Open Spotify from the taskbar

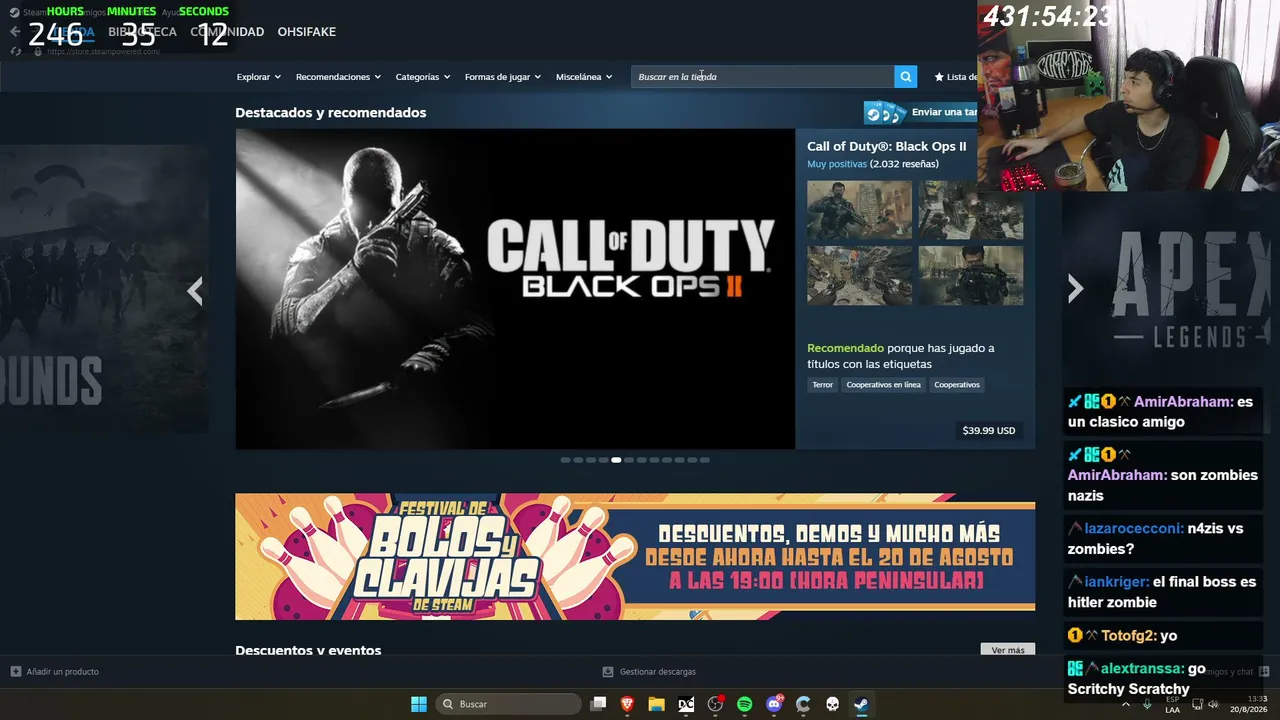[744, 704]
